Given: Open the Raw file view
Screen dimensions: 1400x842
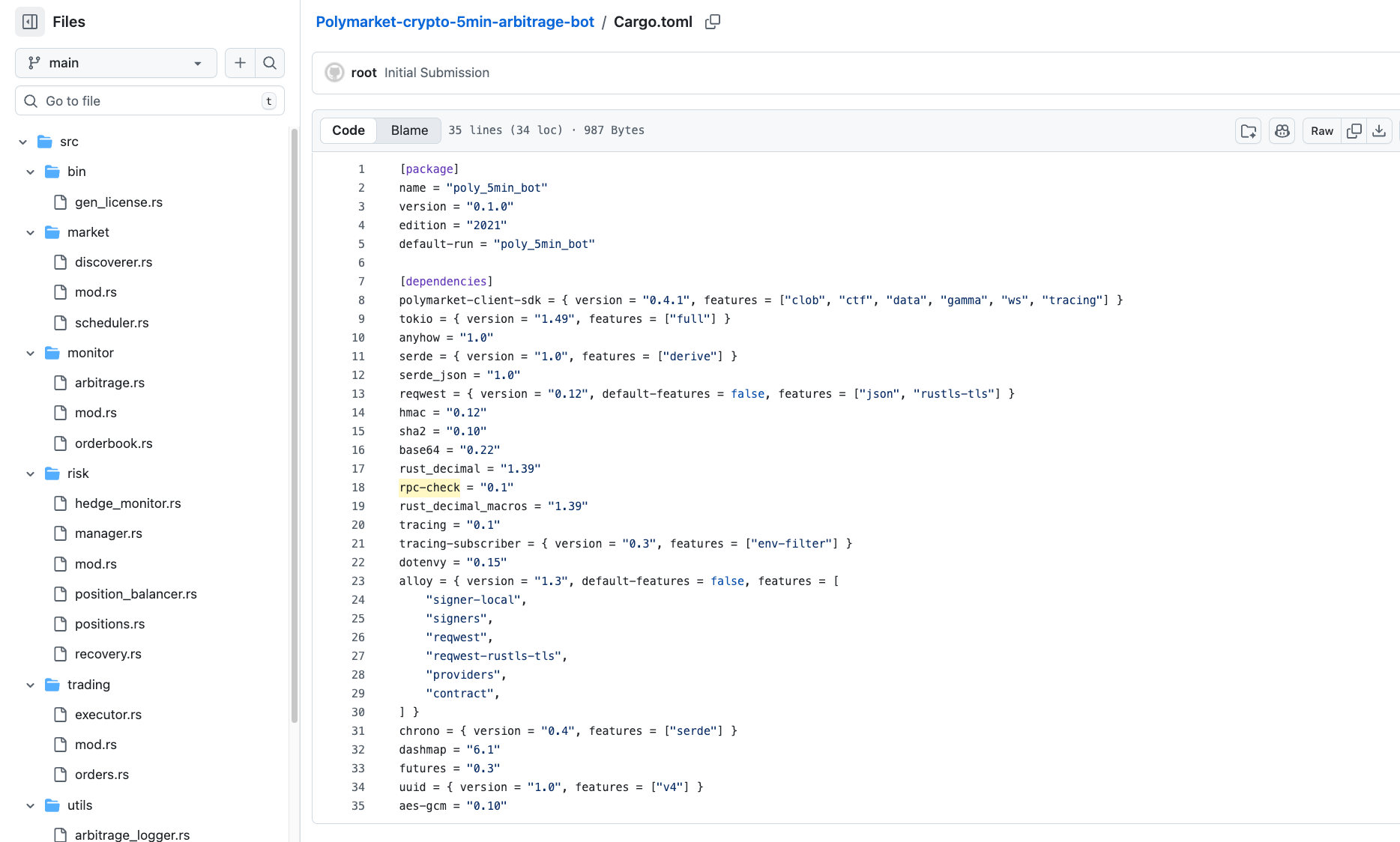Looking at the screenshot, I should (x=1322, y=131).
